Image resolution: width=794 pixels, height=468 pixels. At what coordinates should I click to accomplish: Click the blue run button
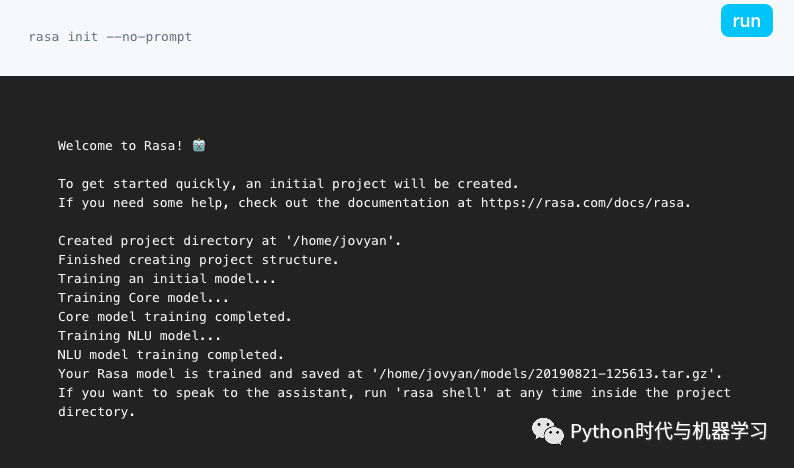tap(746, 21)
